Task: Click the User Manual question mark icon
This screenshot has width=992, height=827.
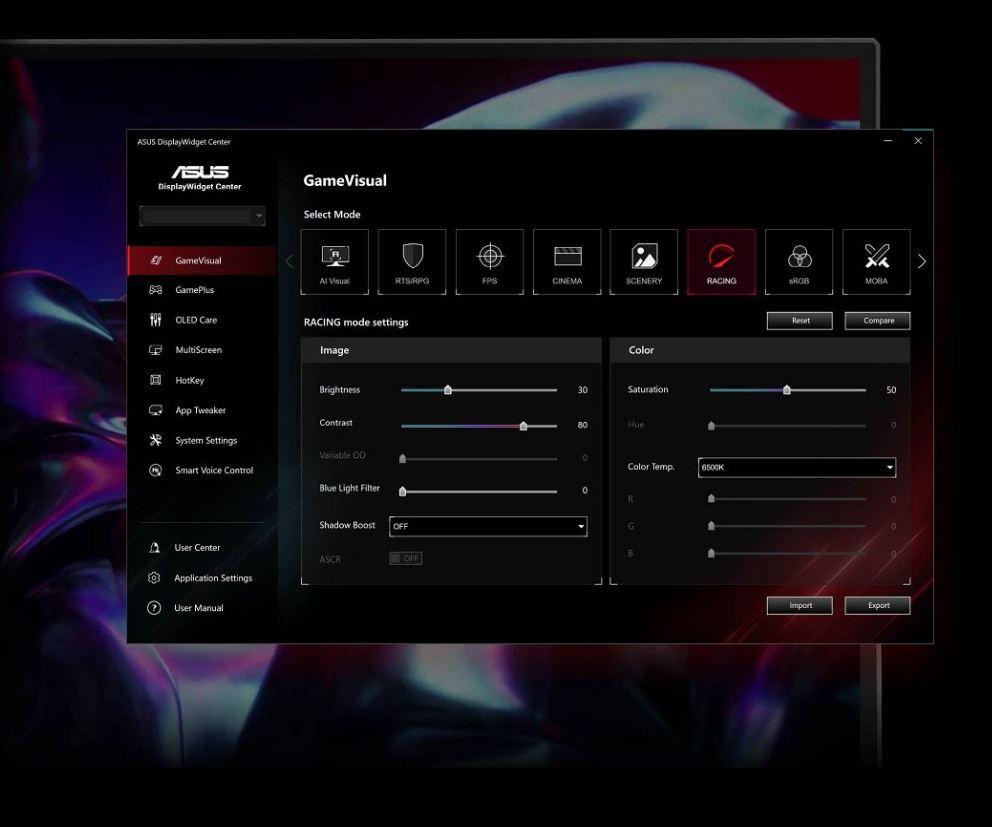Action: coord(154,607)
